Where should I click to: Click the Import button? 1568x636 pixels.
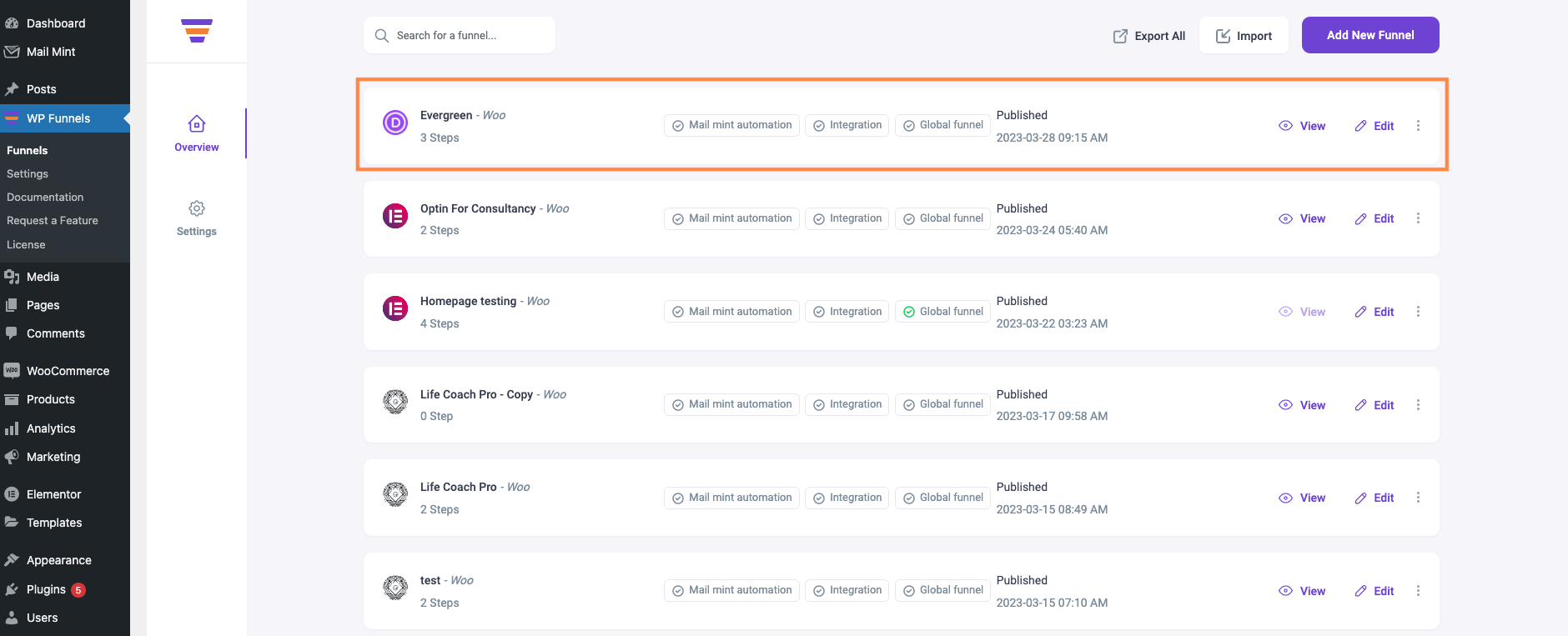click(1244, 36)
